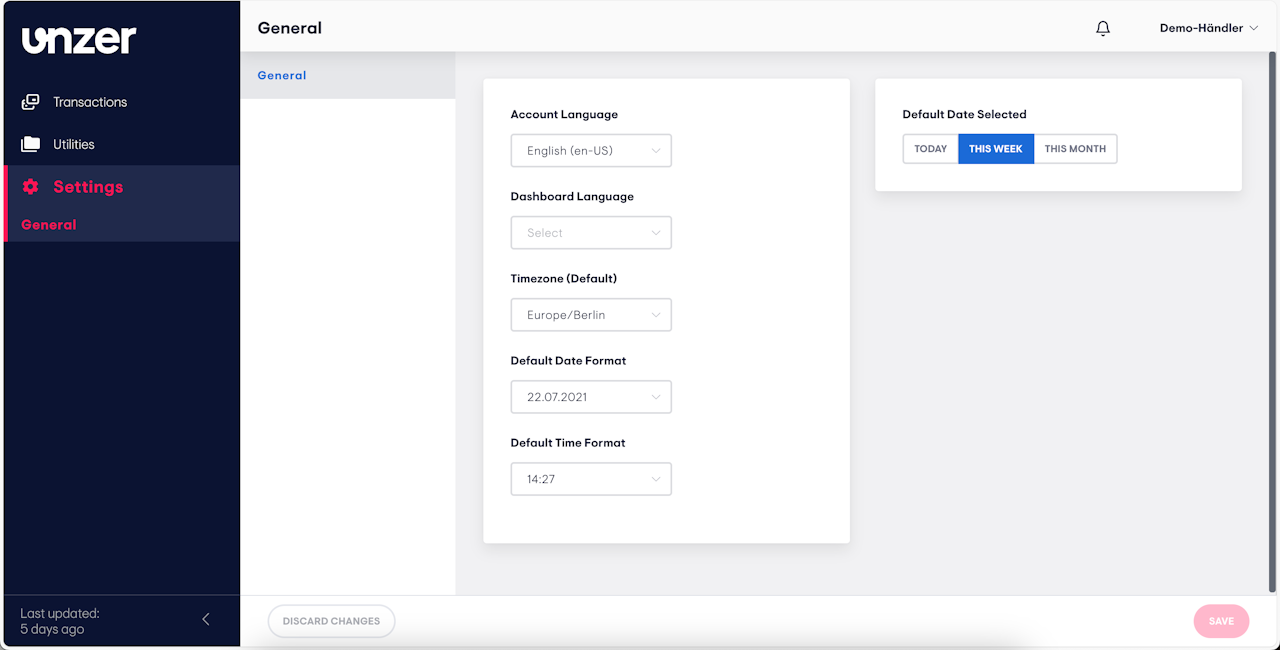Select THIS MONTH as default date
This screenshot has height=650, width=1280.
[1075, 149]
